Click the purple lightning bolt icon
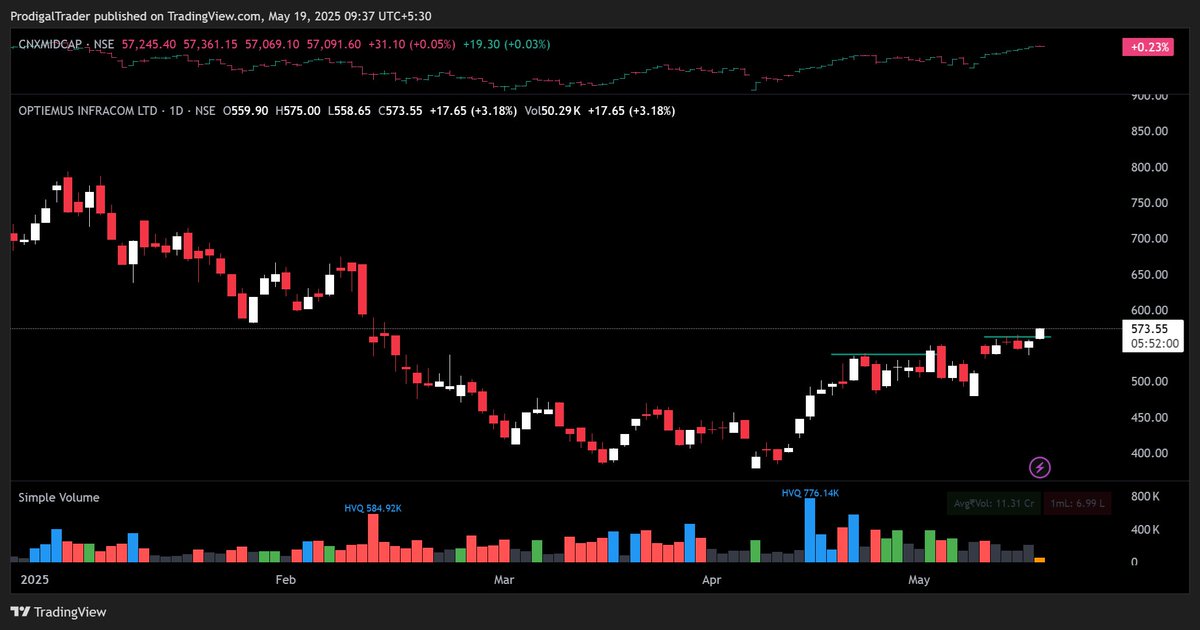1200x630 pixels. click(x=1040, y=467)
